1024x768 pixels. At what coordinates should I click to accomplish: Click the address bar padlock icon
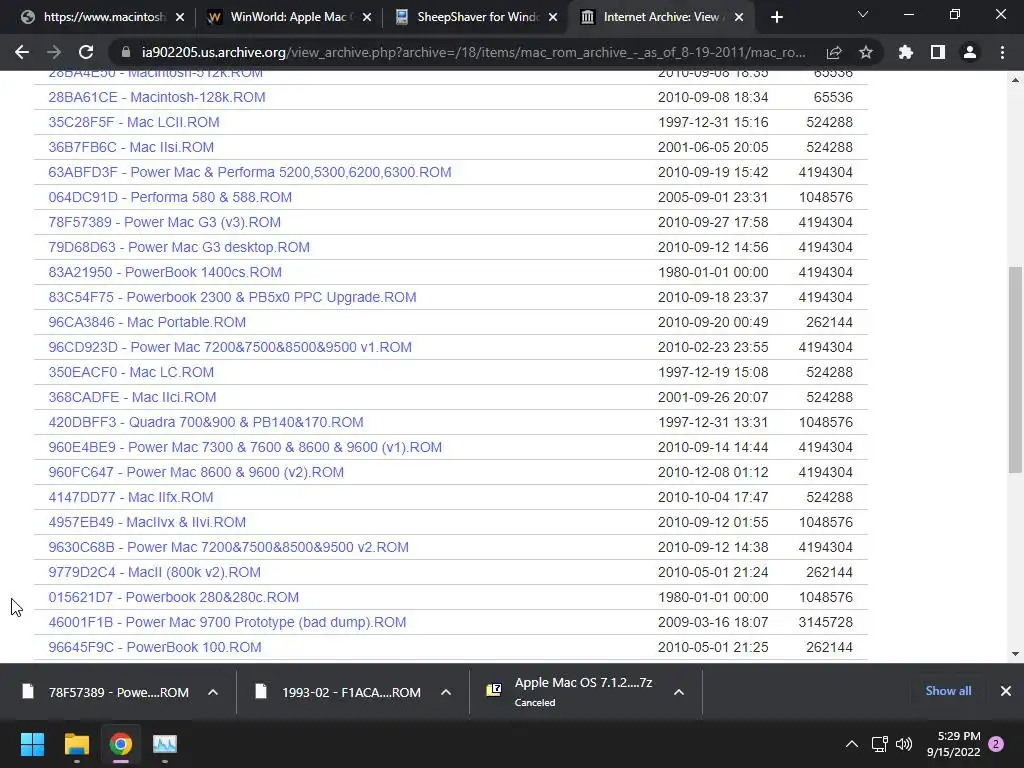pos(127,52)
